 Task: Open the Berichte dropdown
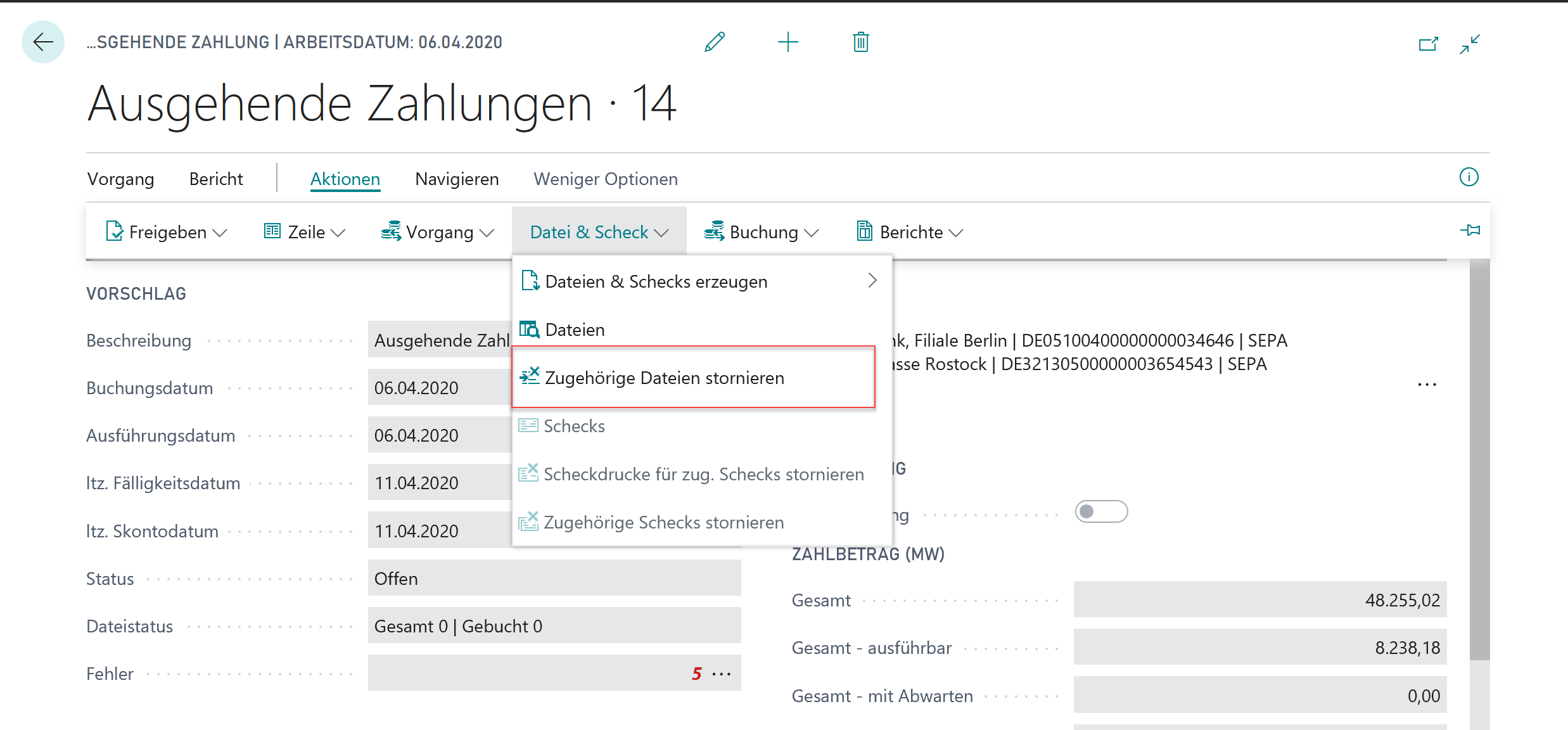[910, 232]
